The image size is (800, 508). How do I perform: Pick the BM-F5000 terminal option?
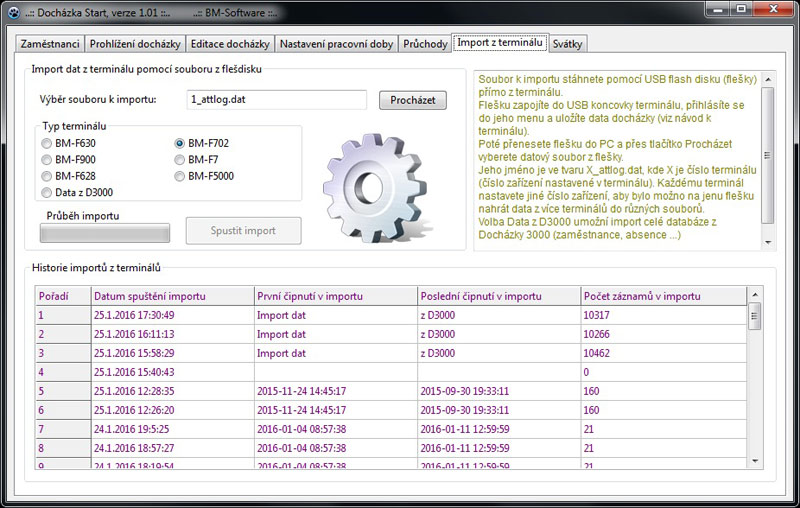click(x=180, y=176)
